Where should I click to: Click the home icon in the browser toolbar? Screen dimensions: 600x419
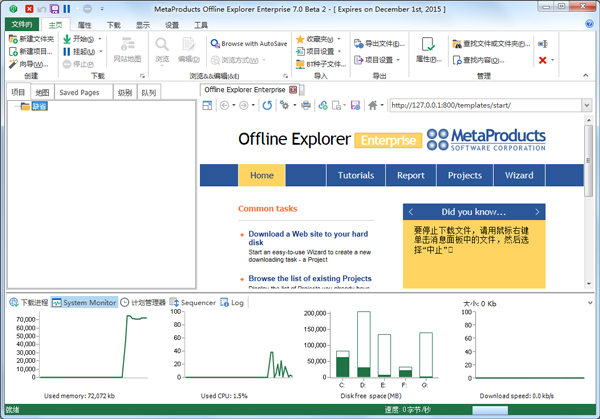373,105
